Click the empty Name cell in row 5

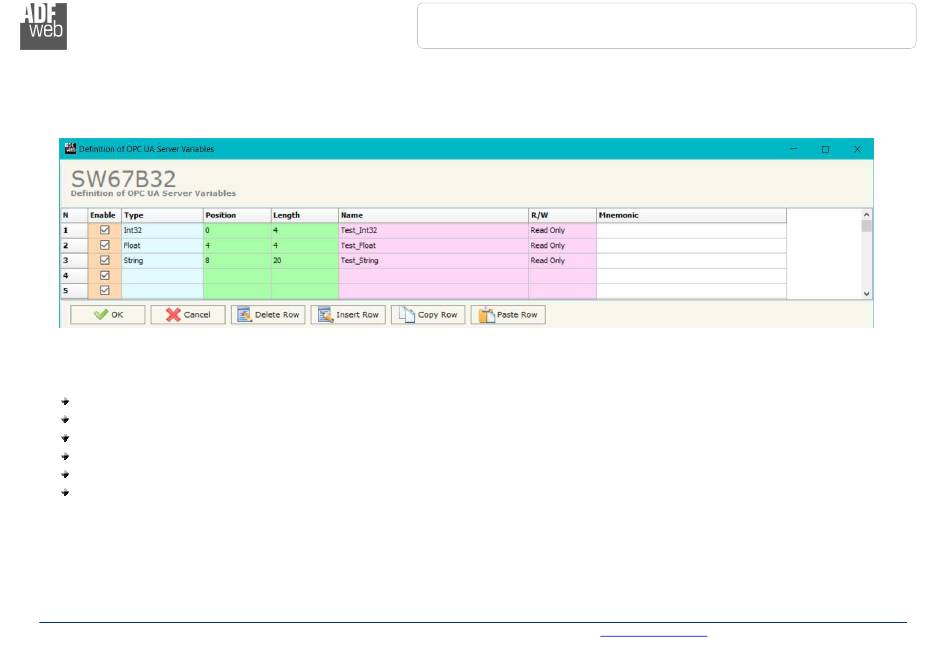[433, 291]
